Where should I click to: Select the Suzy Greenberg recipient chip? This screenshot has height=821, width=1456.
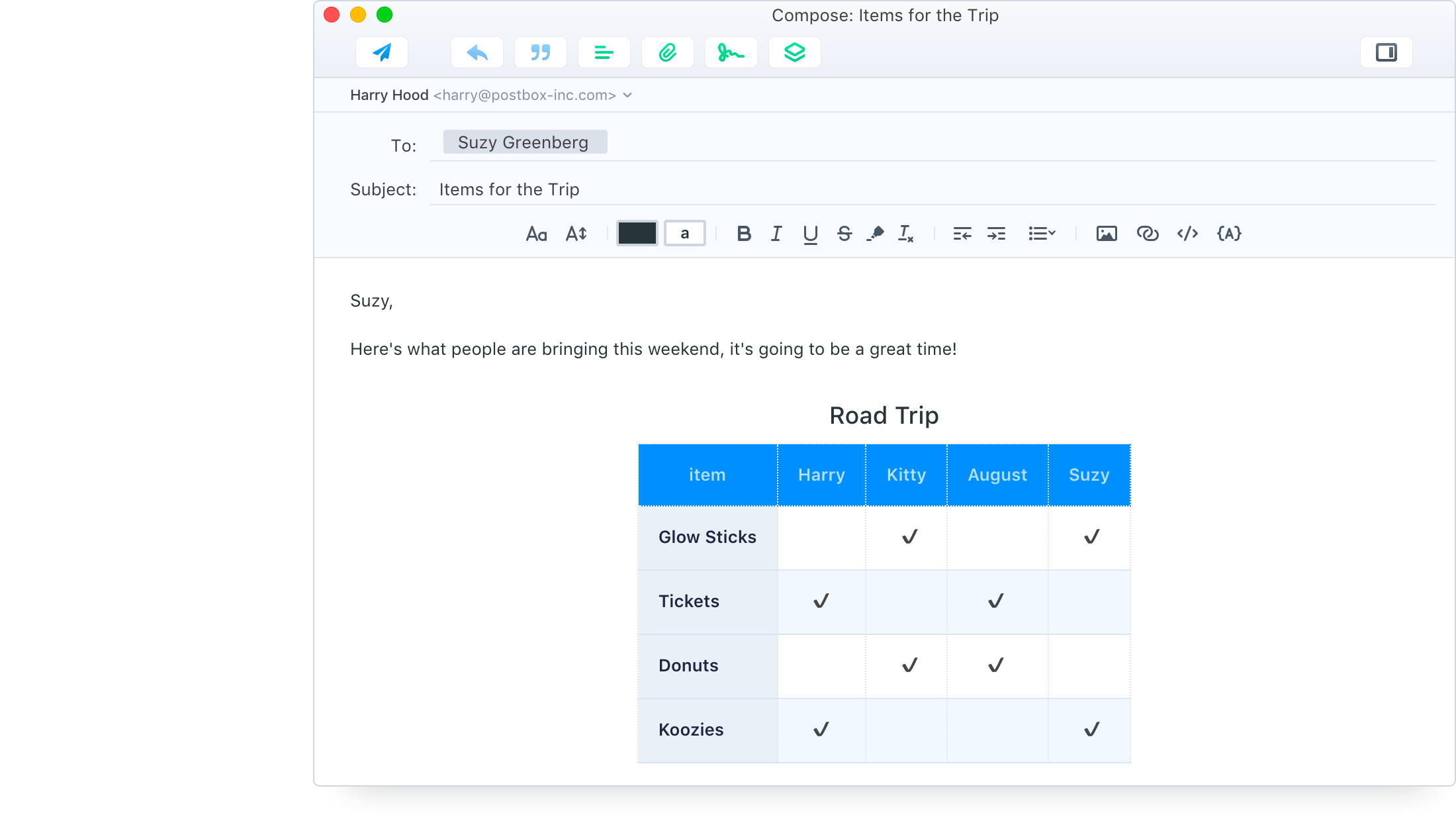[x=525, y=142]
